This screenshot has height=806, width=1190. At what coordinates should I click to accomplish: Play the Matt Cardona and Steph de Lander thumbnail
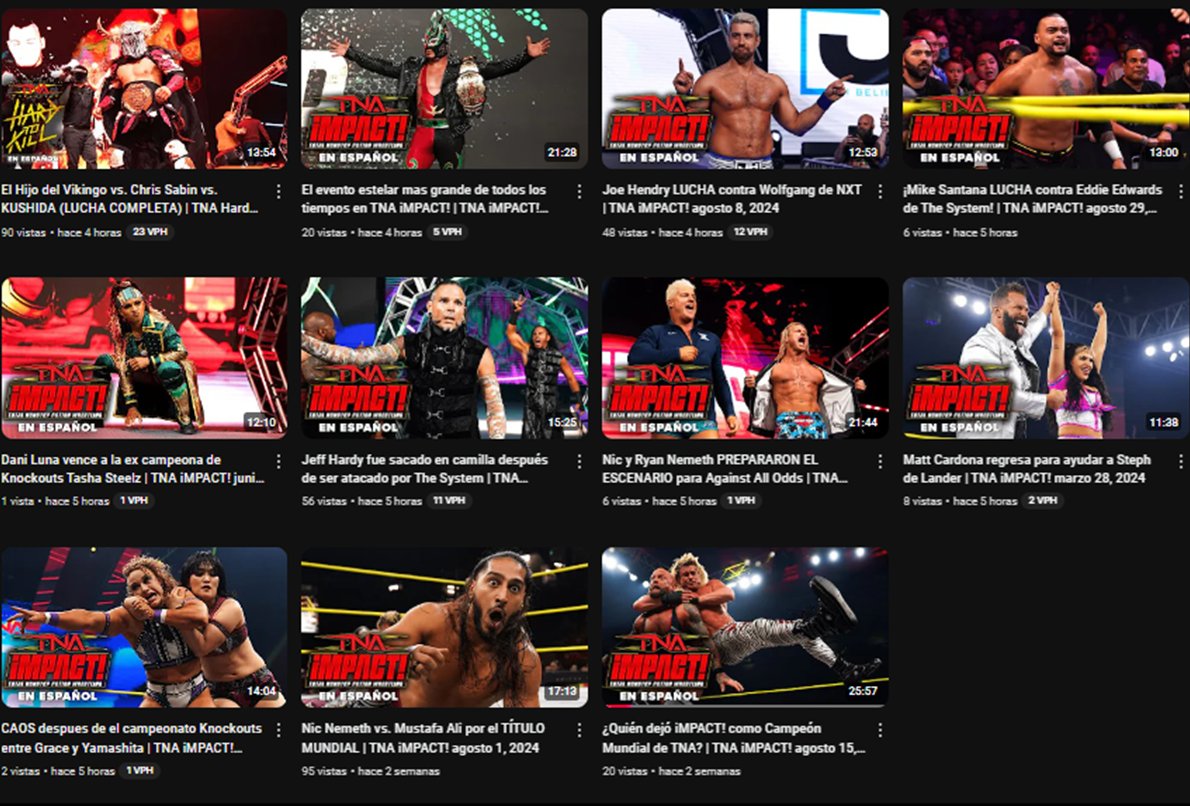point(1046,357)
